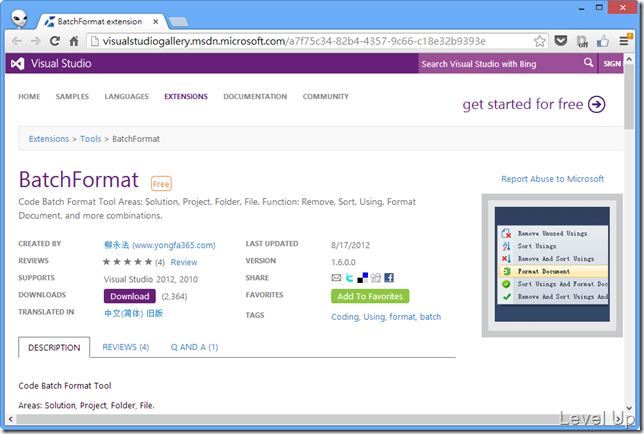
Task: Share via the email envelope icon
Action: click(336, 278)
